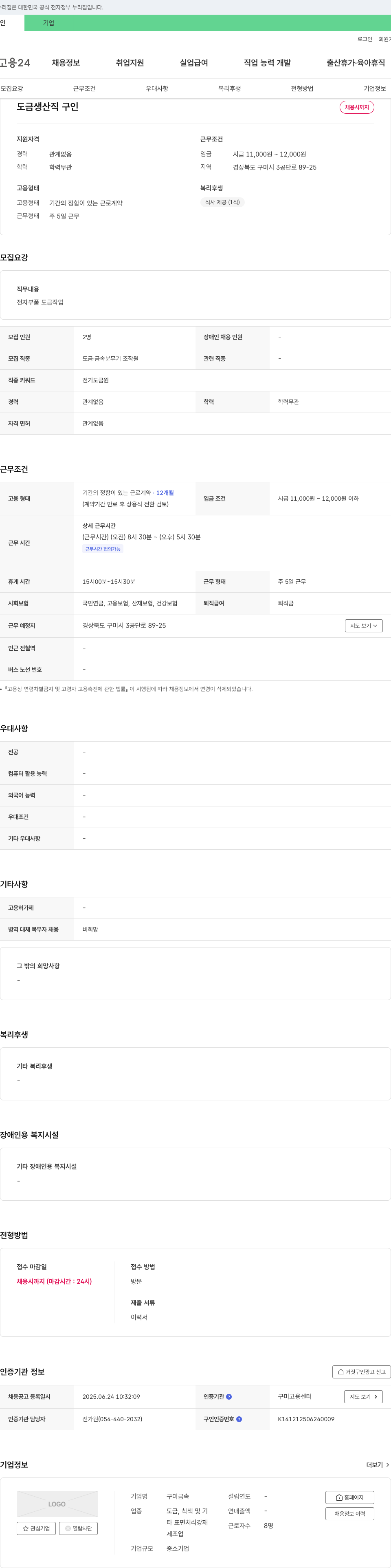Select certification number K141212506240009
This screenshot has height=1568, width=391.
tap(306, 1419)
